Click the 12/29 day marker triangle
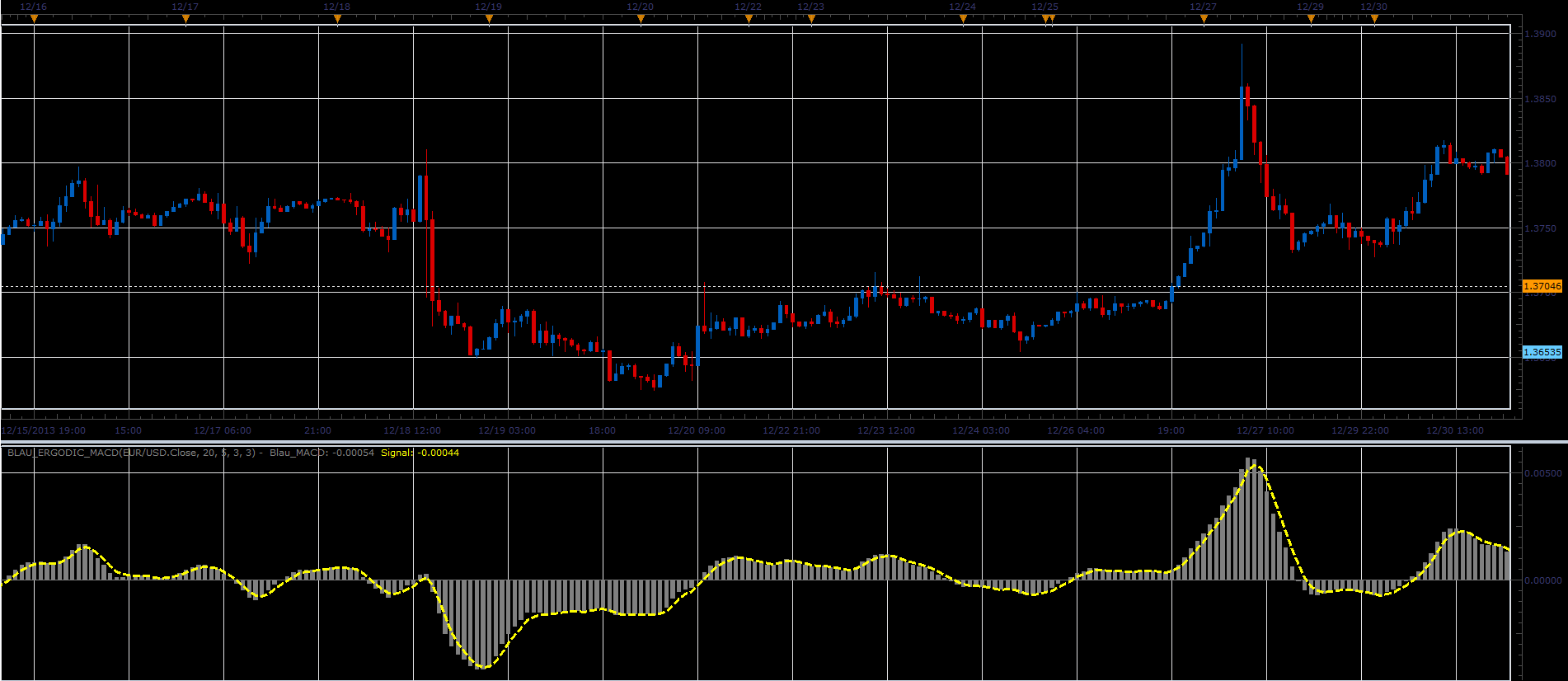The image size is (1568, 681). tap(1311, 18)
